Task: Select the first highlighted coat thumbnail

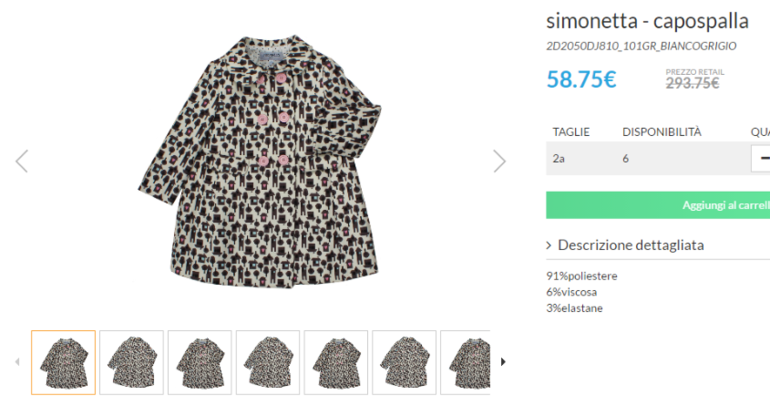Action: [64, 362]
